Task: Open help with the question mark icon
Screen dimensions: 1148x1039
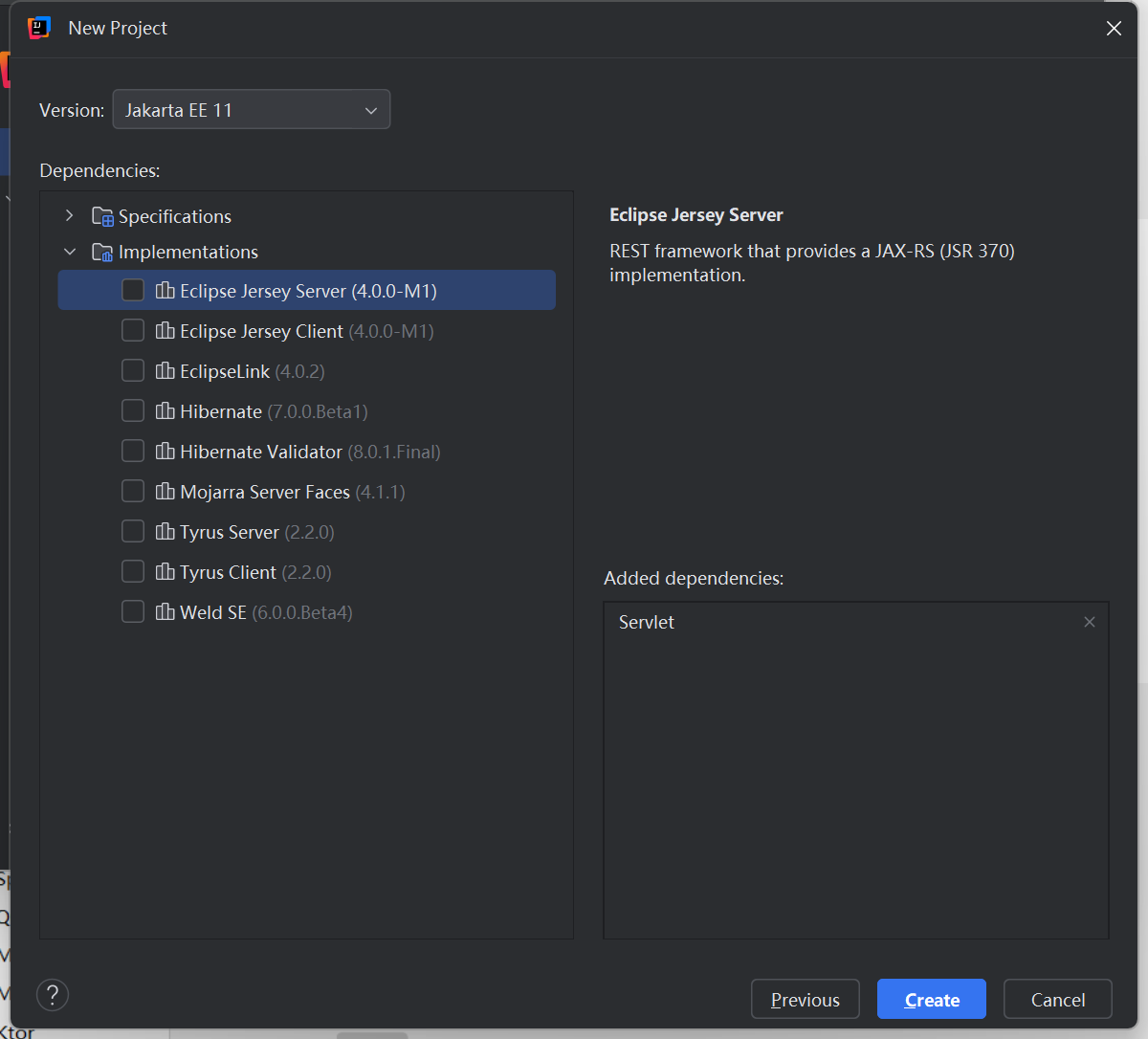Action: 53,995
